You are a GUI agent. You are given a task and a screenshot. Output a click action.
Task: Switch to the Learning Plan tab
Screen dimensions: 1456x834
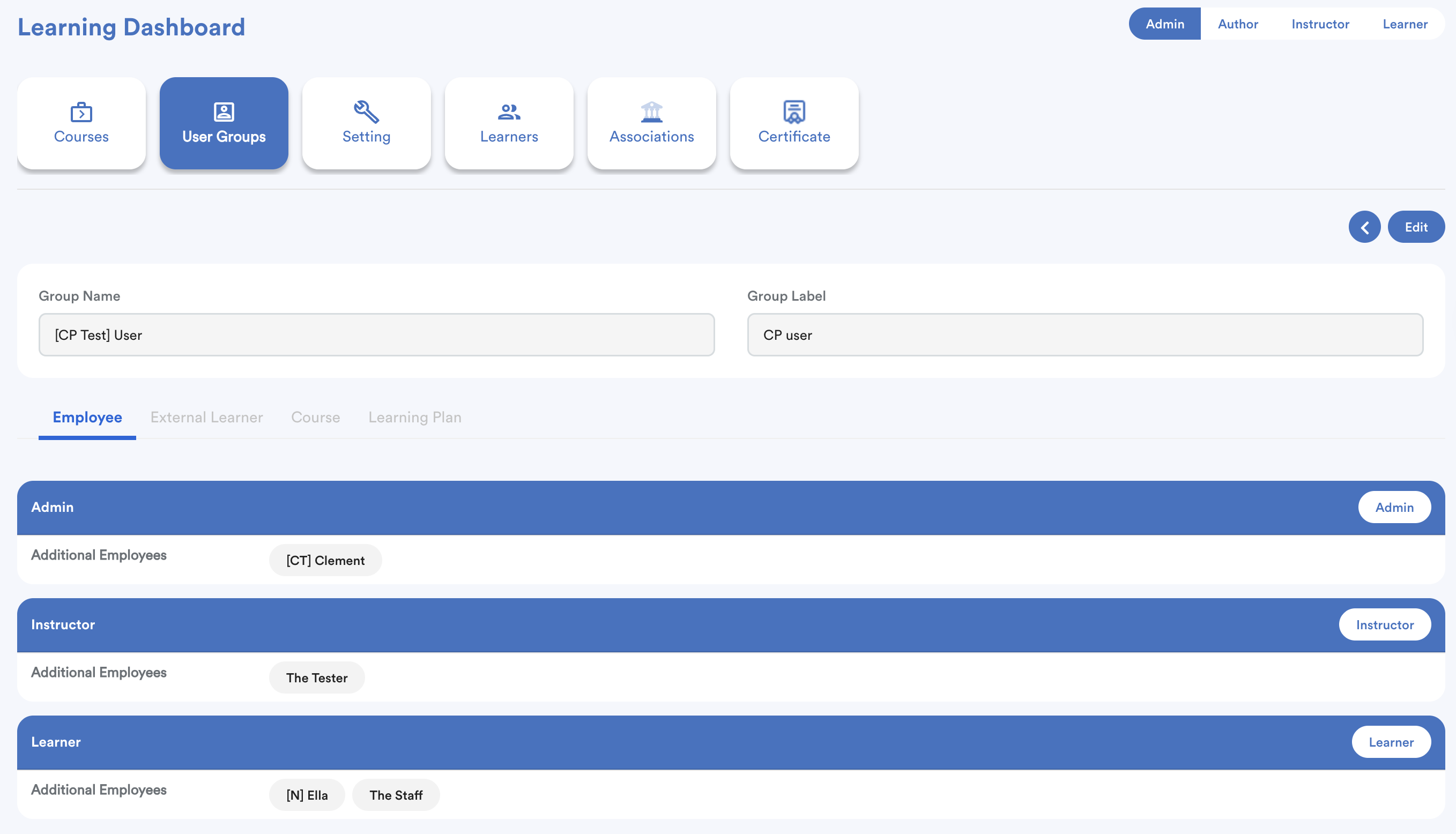pyautogui.click(x=415, y=417)
